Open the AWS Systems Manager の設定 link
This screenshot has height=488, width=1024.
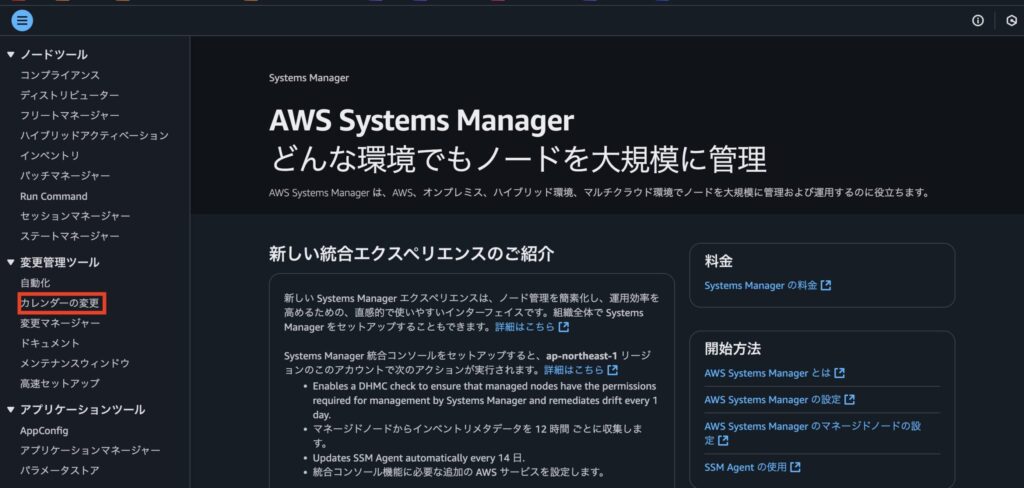tap(773, 399)
